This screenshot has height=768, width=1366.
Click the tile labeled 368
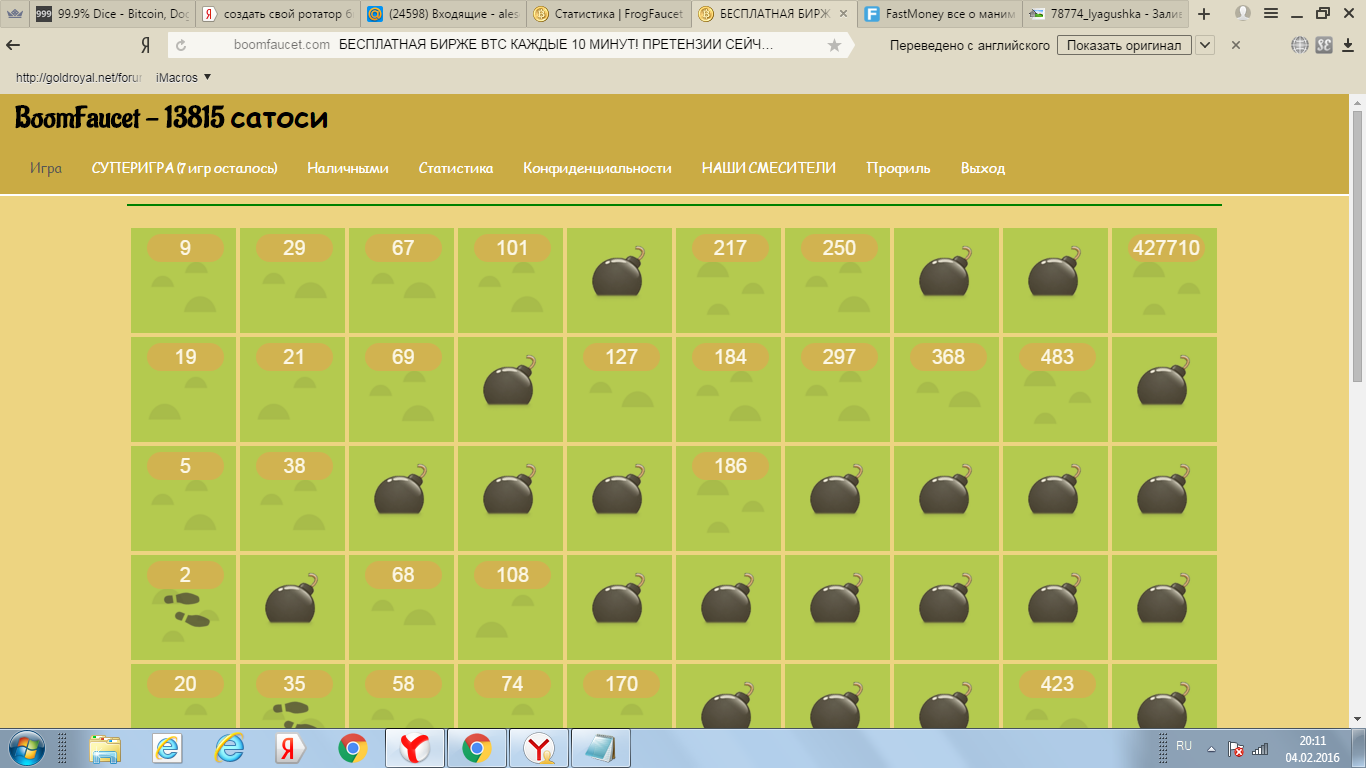pyautogui.click(x=947, y=390)
